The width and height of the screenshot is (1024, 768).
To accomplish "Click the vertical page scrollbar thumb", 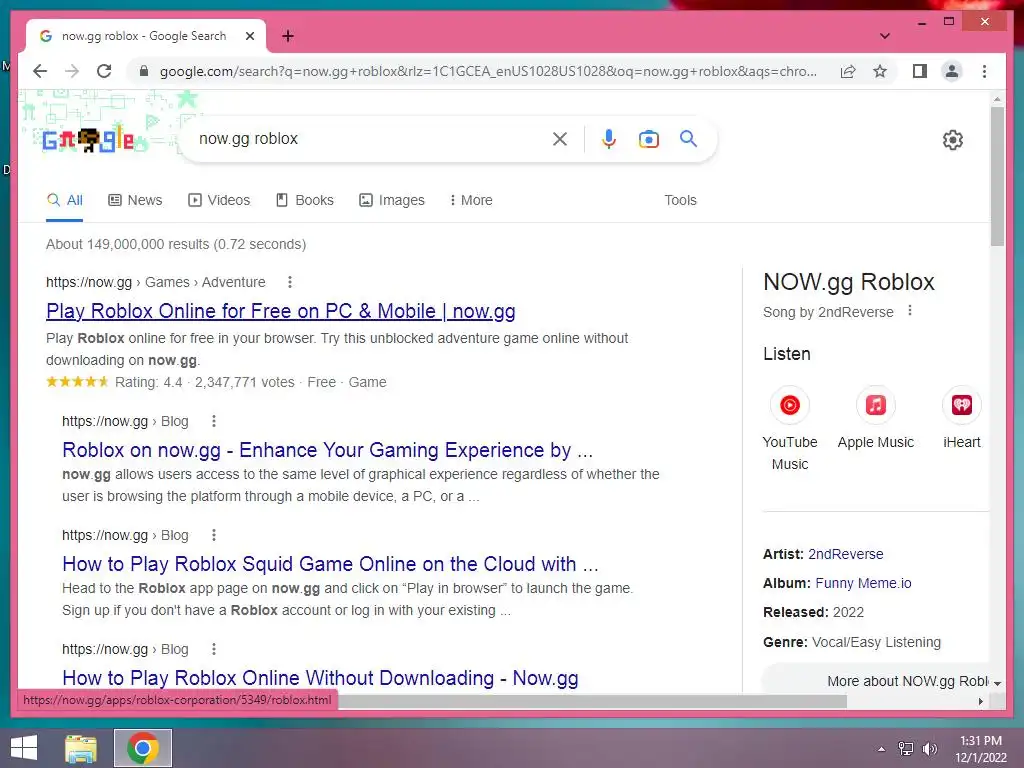I will coord(997,176).
